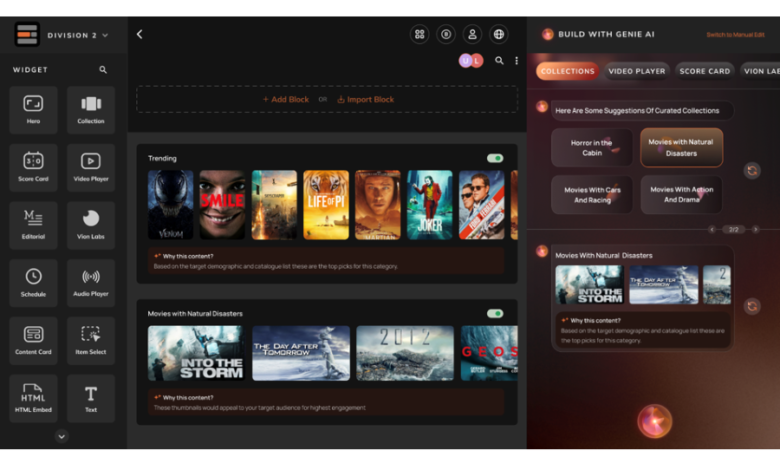Select the Collection widget
The height and width of the screenshot is (470, 780).
(91, 110)
